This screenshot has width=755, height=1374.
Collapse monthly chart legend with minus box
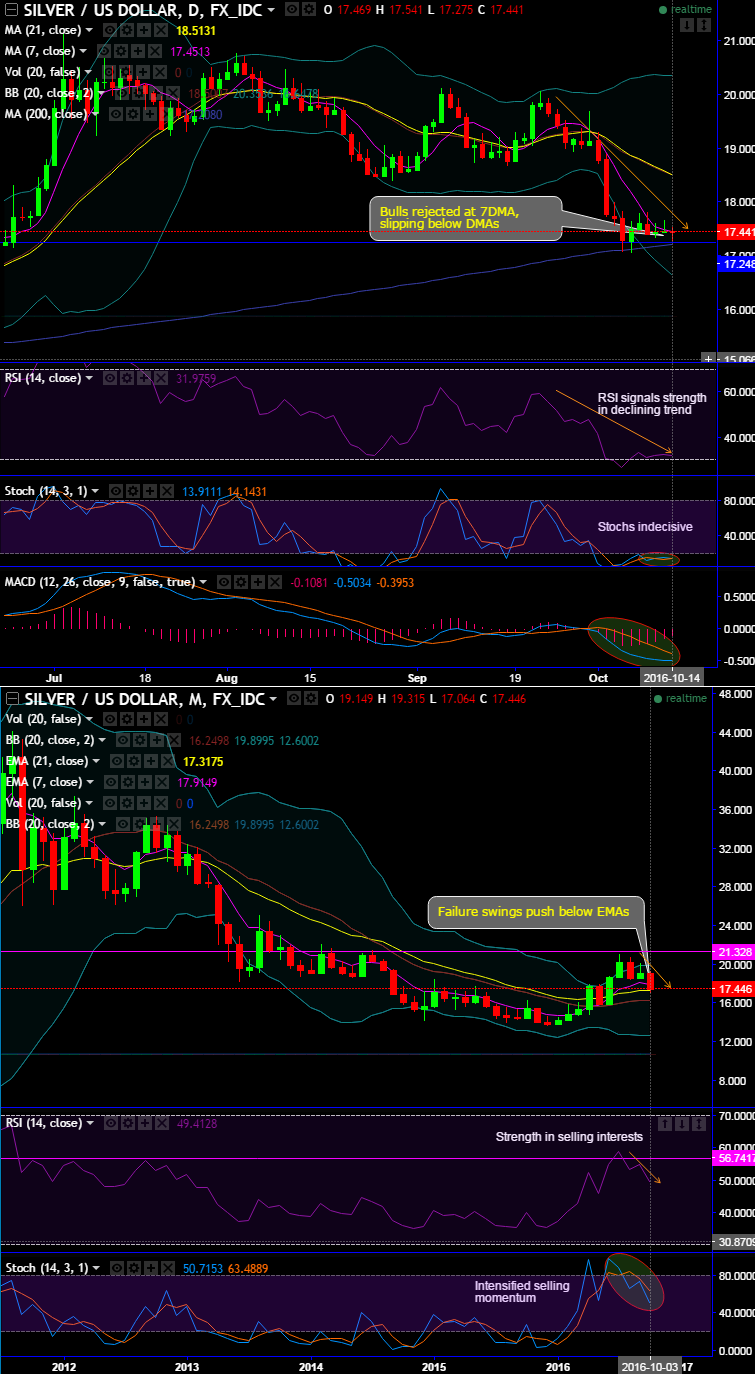click(x=11, y=698)
